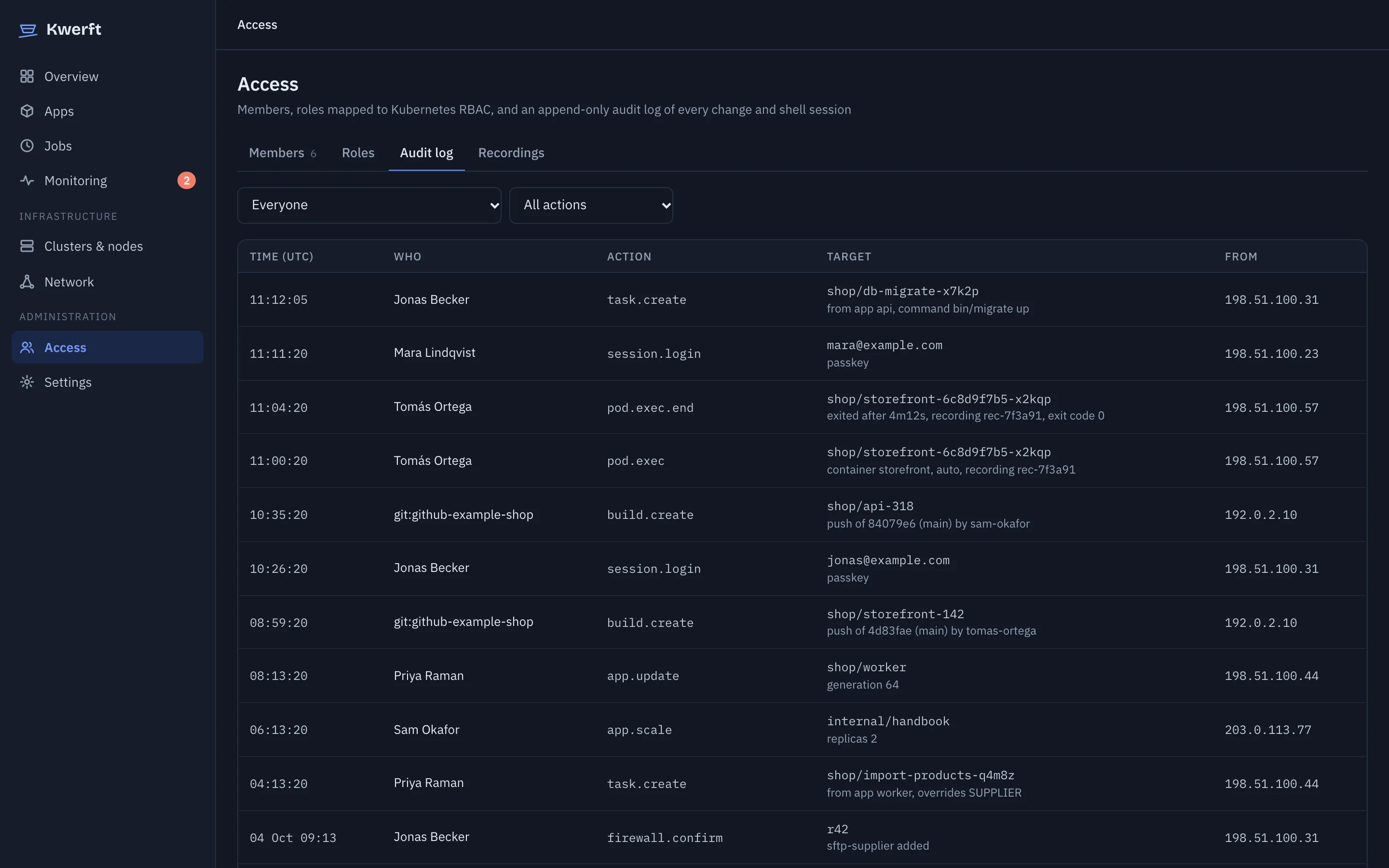The image size is (1389, 868).
Task: Click the Settings gear icon
Action: click(27, 382)
